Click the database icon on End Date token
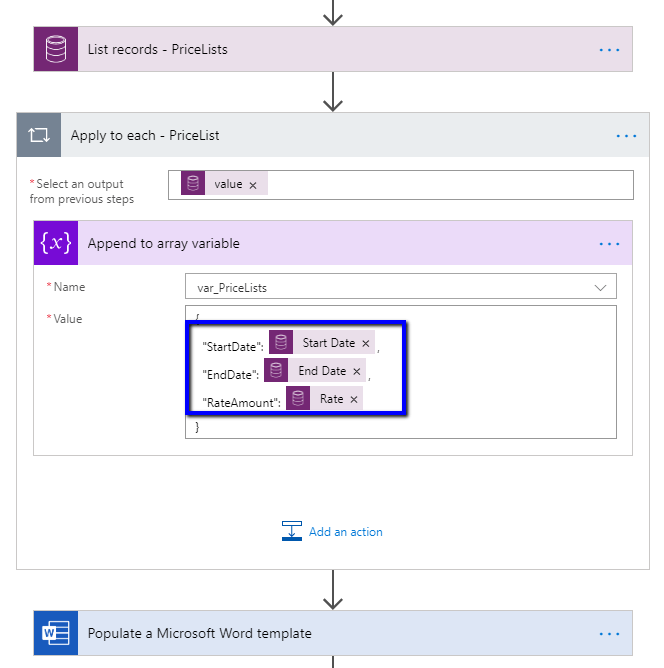The width and height of the screenshot is (664, 668). tap(278, 371)
